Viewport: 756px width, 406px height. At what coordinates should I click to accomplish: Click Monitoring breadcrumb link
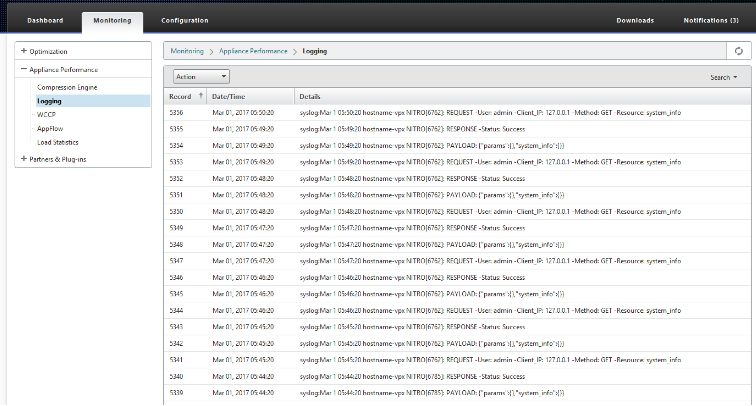click(187, 51)
